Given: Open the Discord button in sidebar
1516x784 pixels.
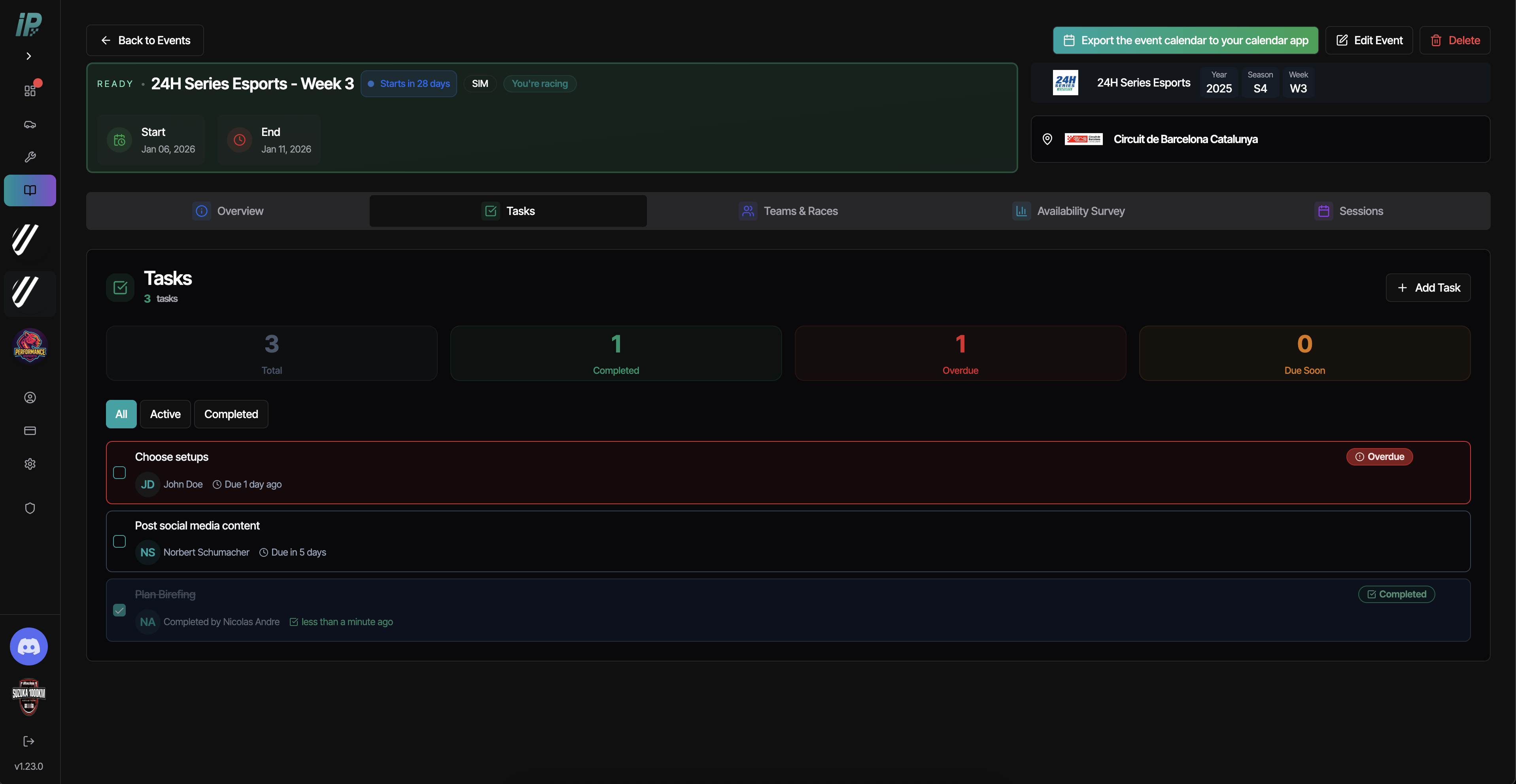Looking at the screenshot, I should [29, 646].
